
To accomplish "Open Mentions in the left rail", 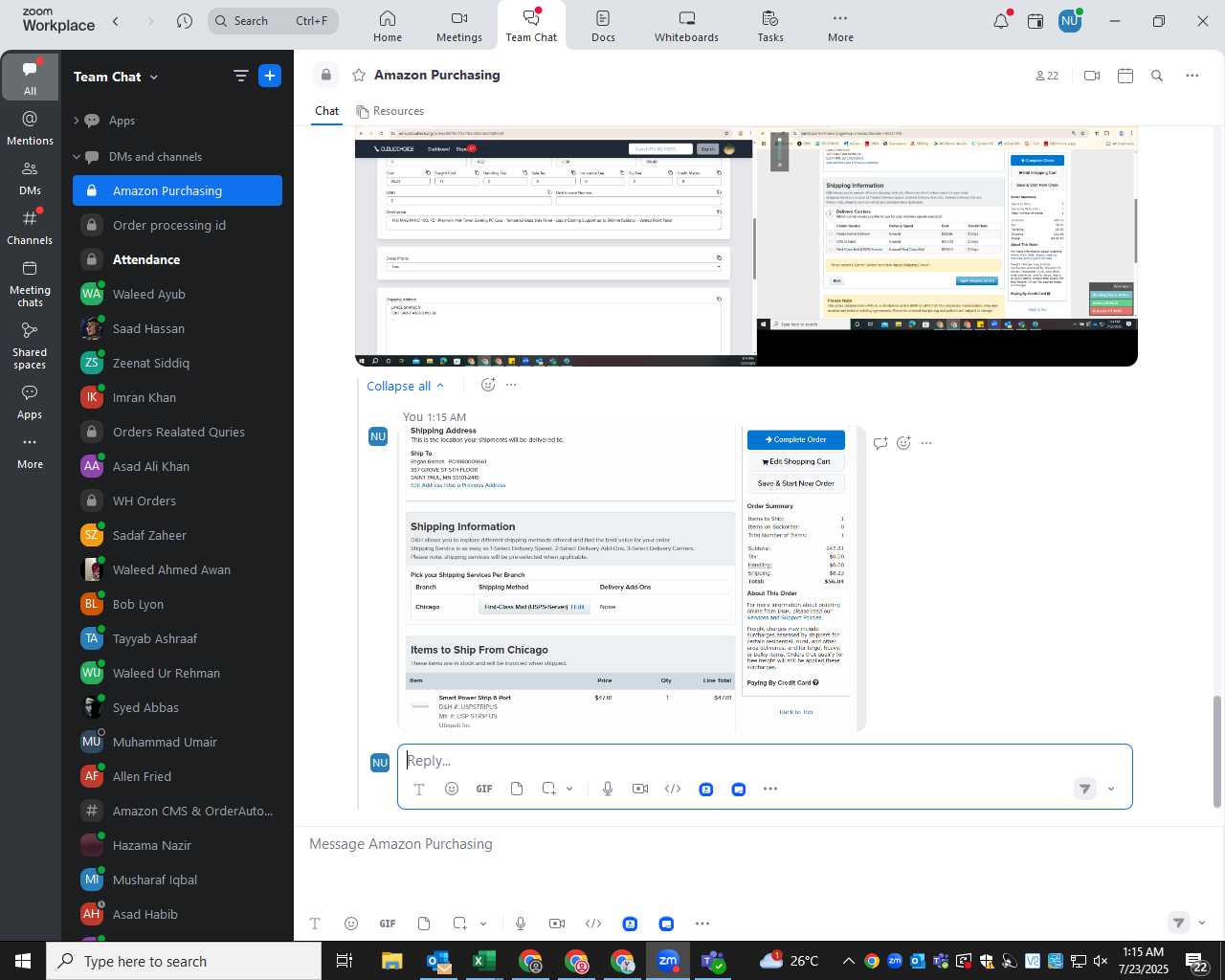I will (30, 128).
